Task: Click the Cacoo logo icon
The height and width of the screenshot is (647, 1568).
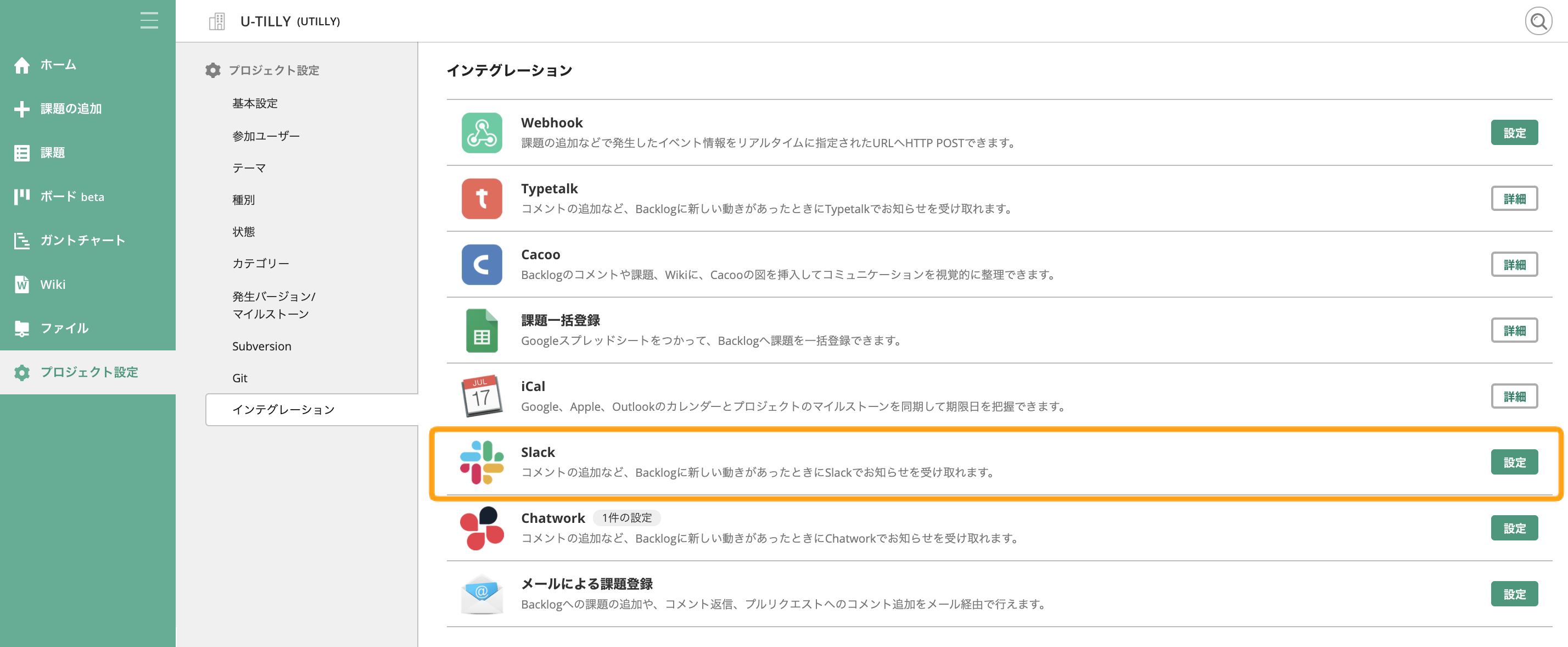Action: pos(481,265)
